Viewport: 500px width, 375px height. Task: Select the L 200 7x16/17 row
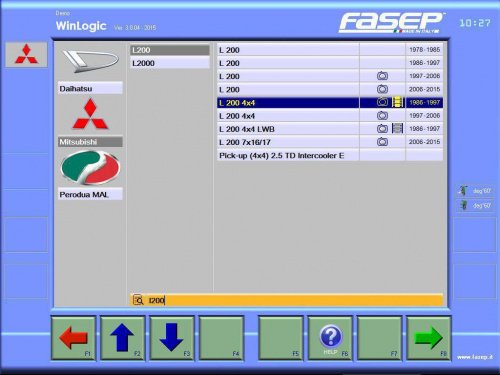330,142
